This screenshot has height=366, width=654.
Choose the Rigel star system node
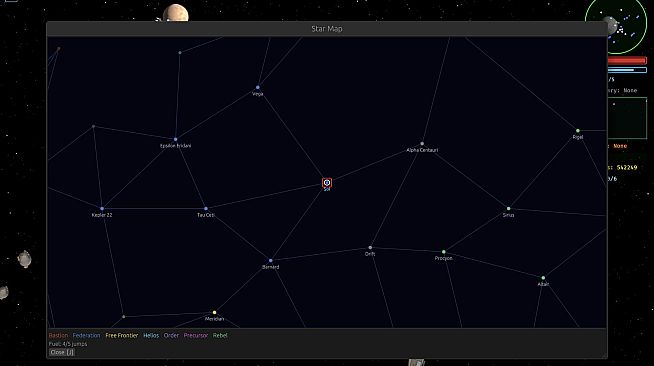(578, 131)
